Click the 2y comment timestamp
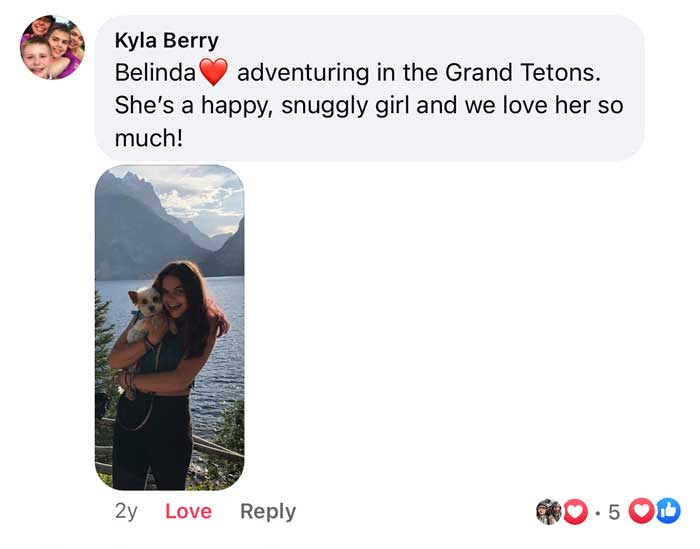Screen dimensions: 700x549 (x=126, y=511)
